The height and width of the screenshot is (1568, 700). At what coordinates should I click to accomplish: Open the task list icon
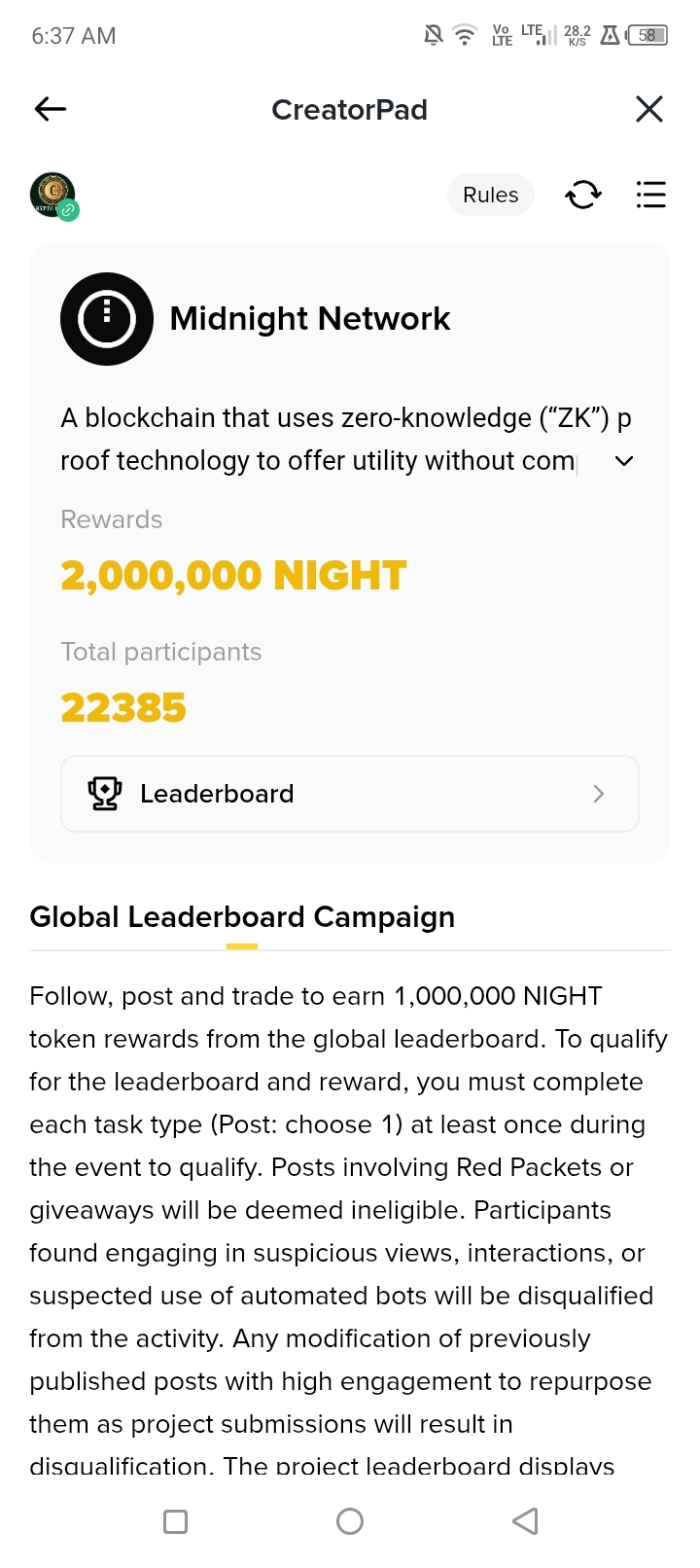point(650,195)
